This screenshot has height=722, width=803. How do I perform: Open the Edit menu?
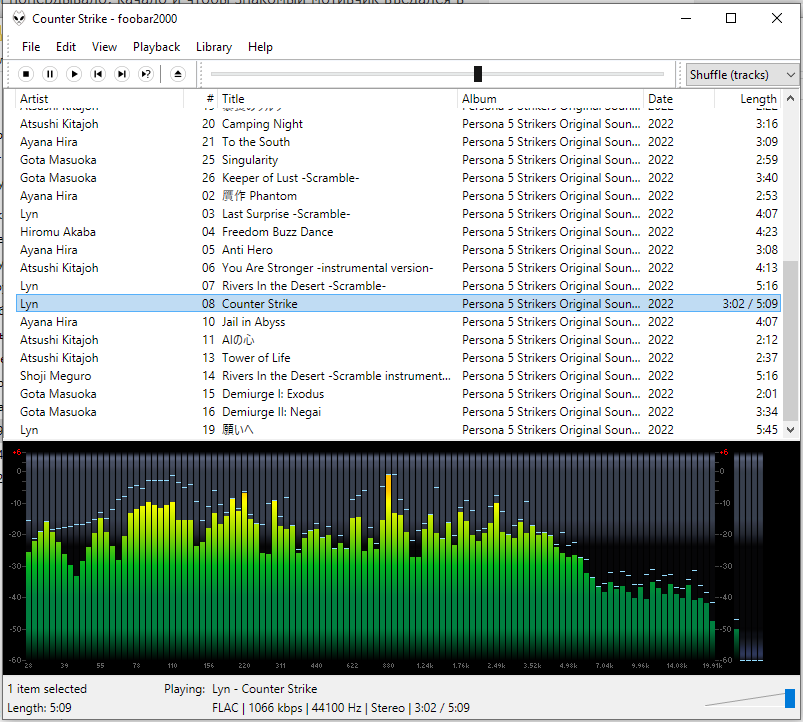pos(66,47)
